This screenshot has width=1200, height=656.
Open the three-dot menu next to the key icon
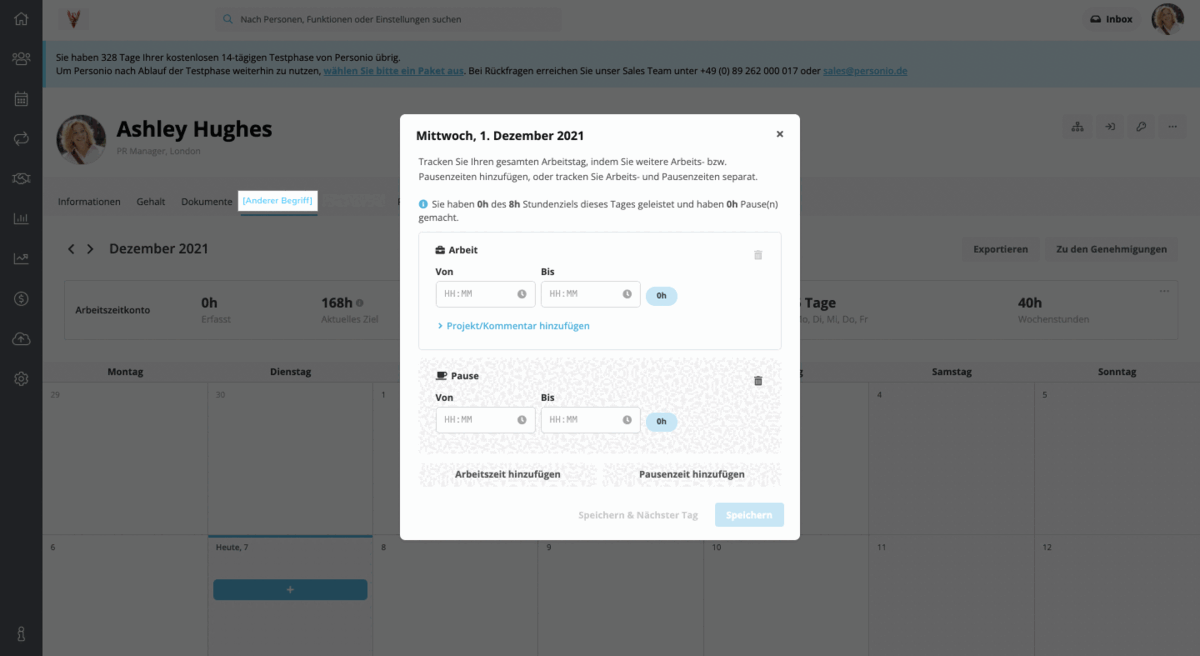point(1172,126)
